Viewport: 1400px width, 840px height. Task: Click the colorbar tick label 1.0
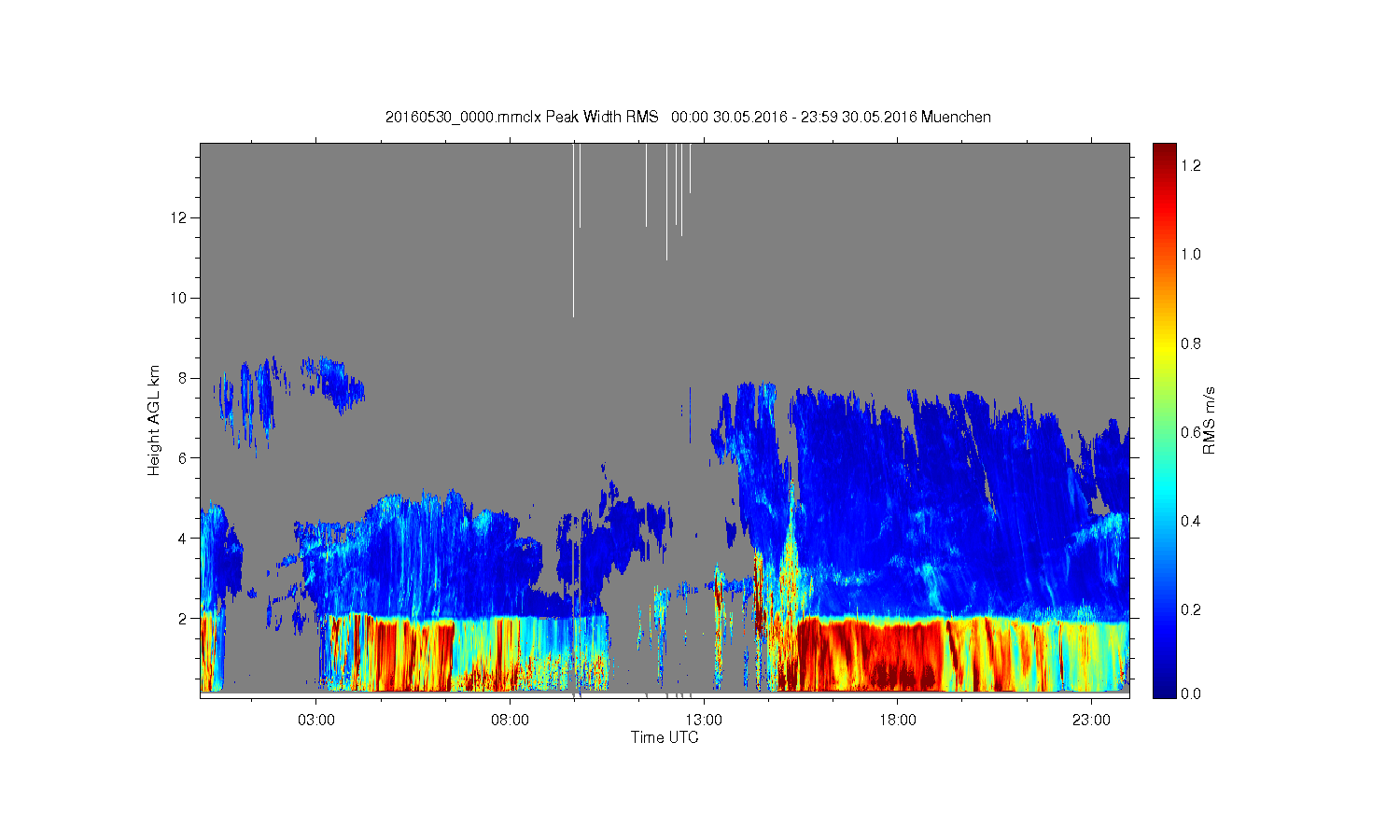1192,254
